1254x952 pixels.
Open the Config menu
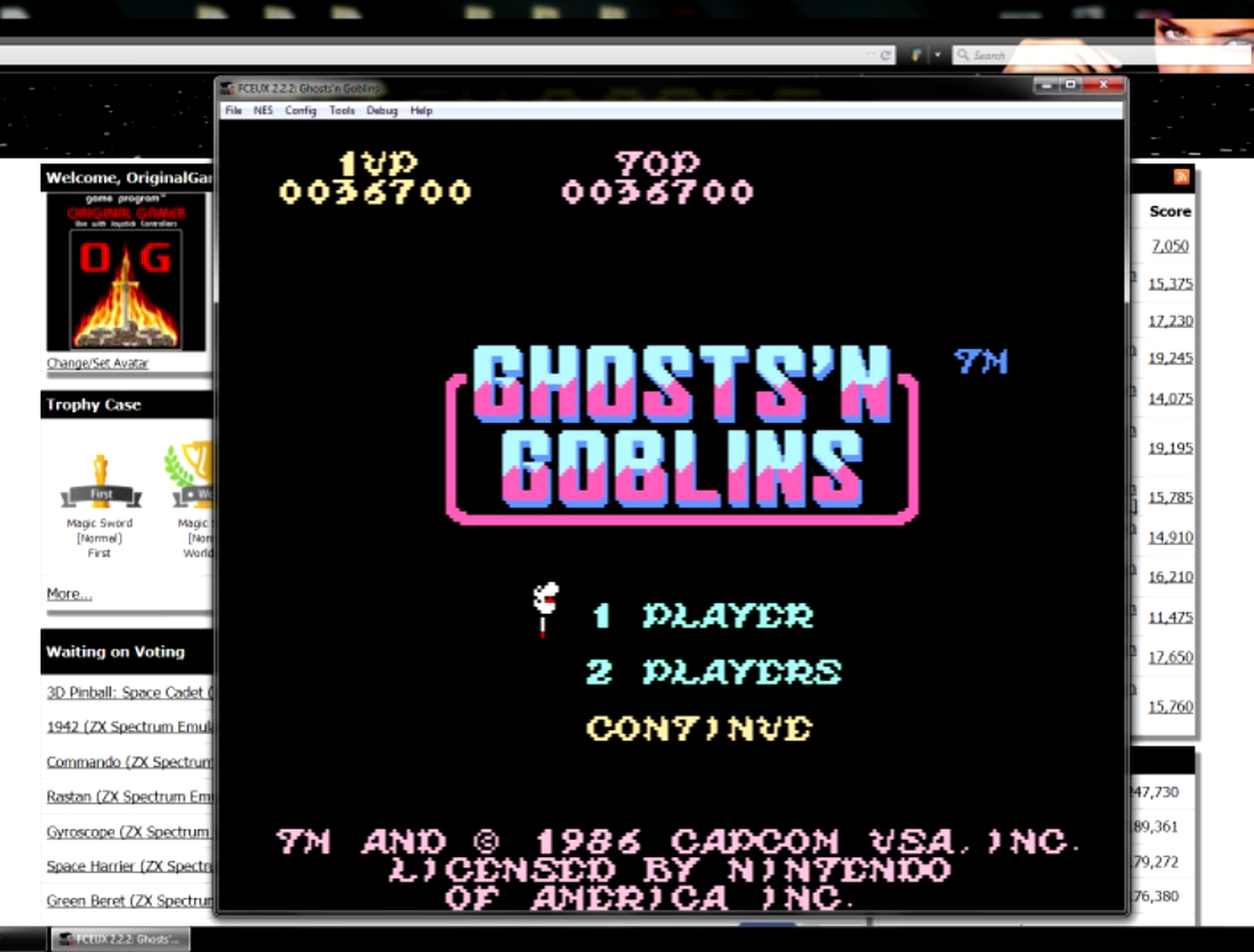click(301, 110)
